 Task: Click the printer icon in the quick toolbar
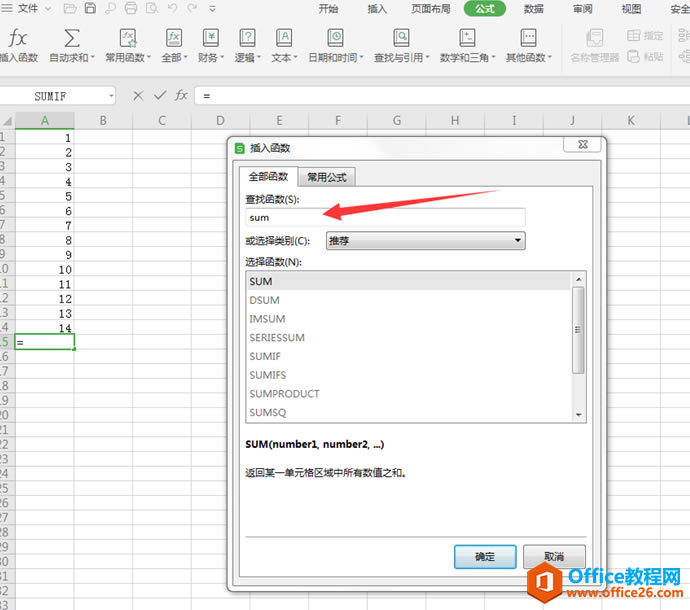coord(131,8)
